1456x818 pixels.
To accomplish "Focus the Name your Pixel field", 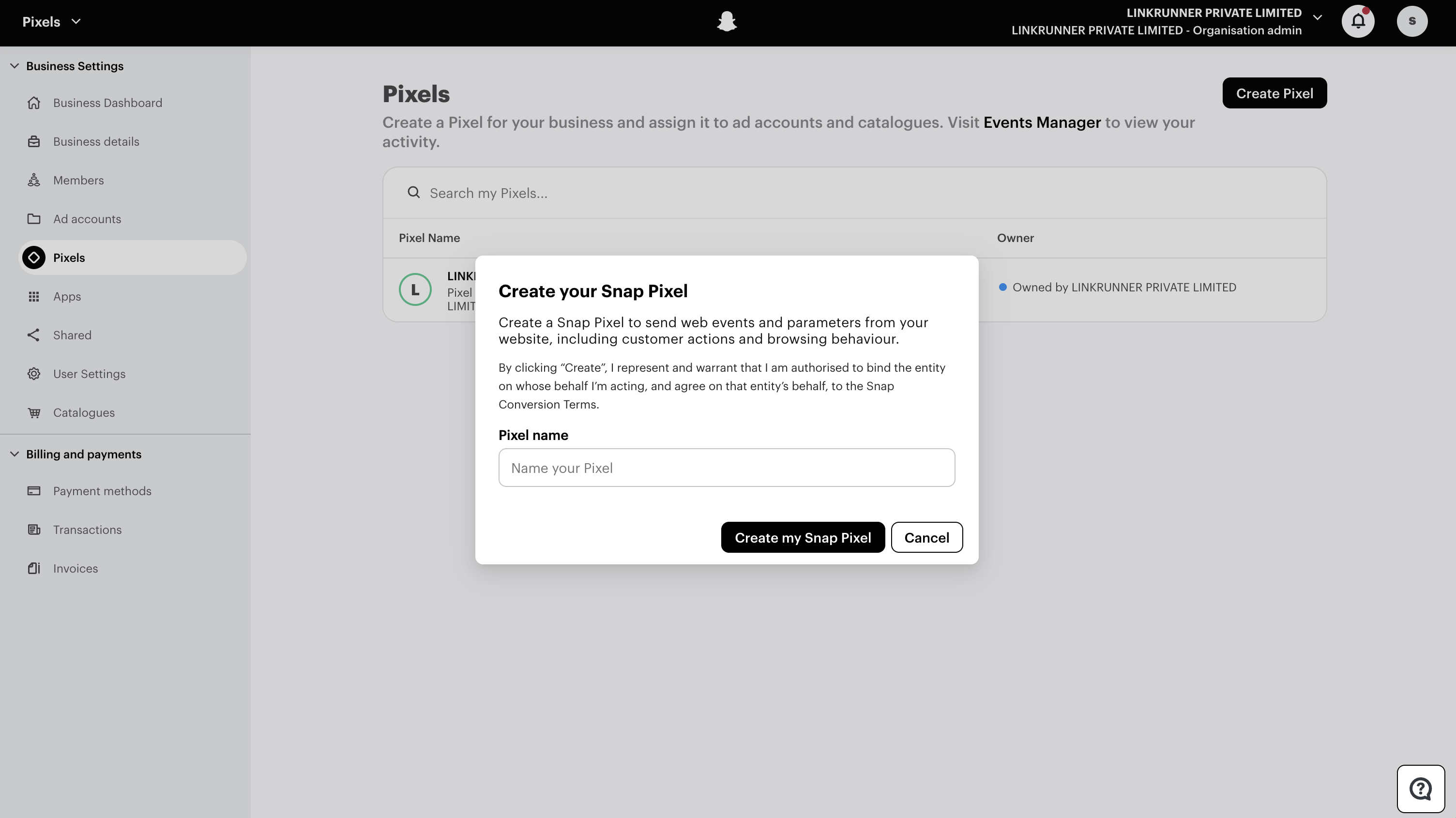I will pyautogui.click(x=726, y=468).
